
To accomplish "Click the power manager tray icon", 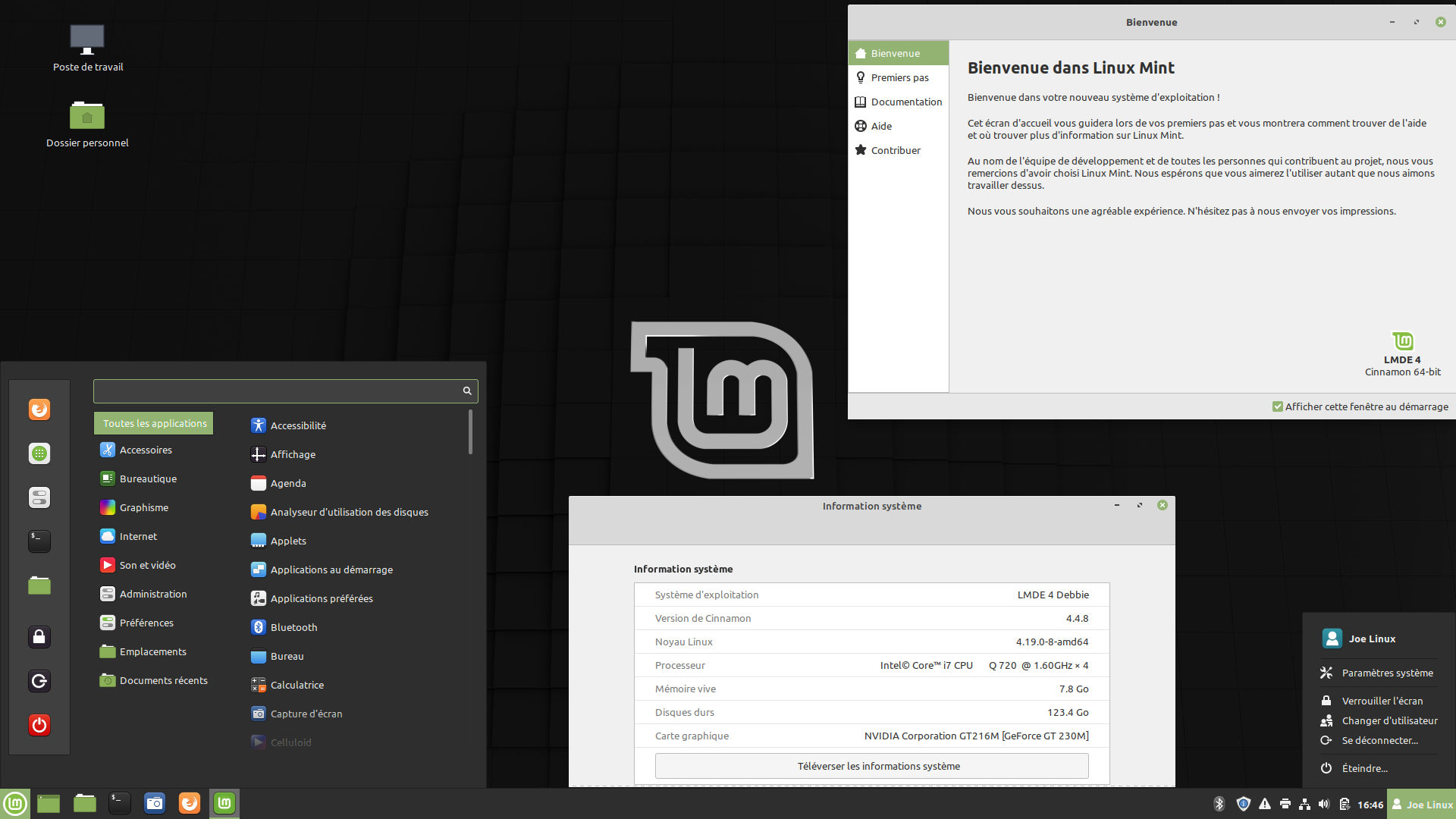I will 1344,804.
